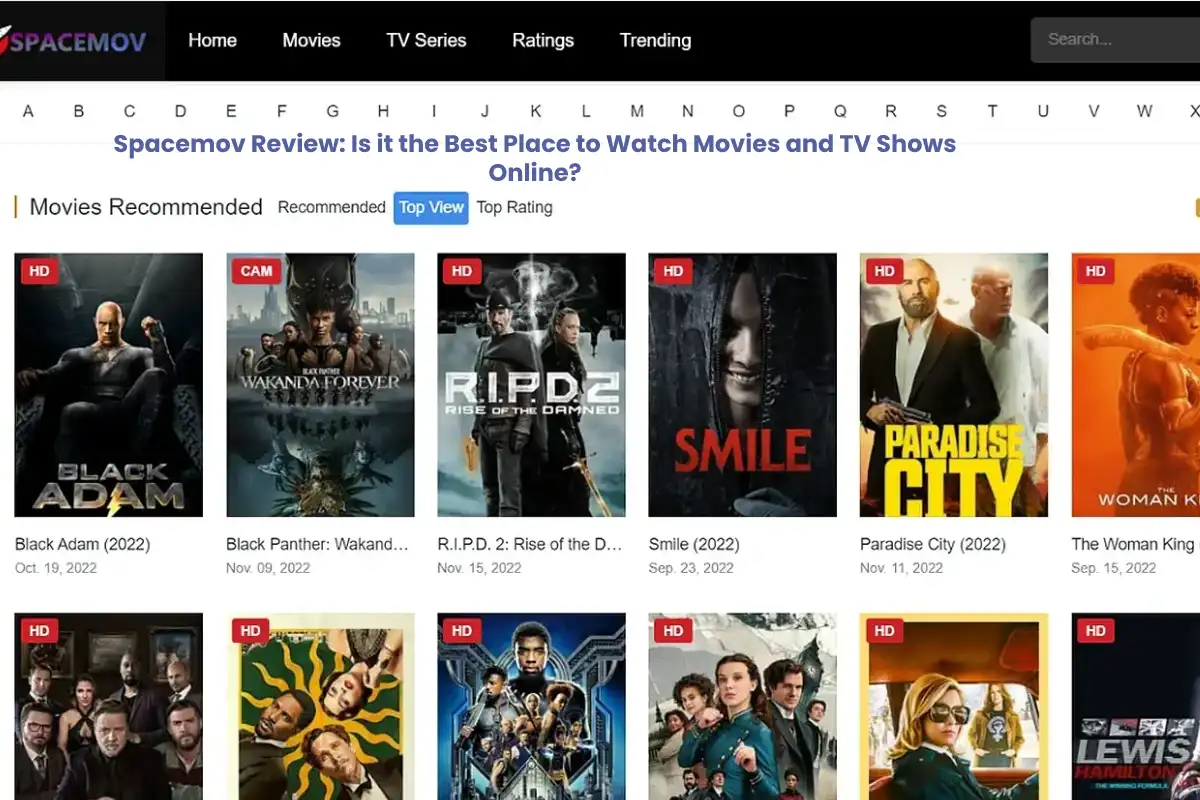Click the HD badge on Black Adam
Image resolution: width=1200 pixels, height=800 pixels.
pyautogui.click(x=39, y=271)
